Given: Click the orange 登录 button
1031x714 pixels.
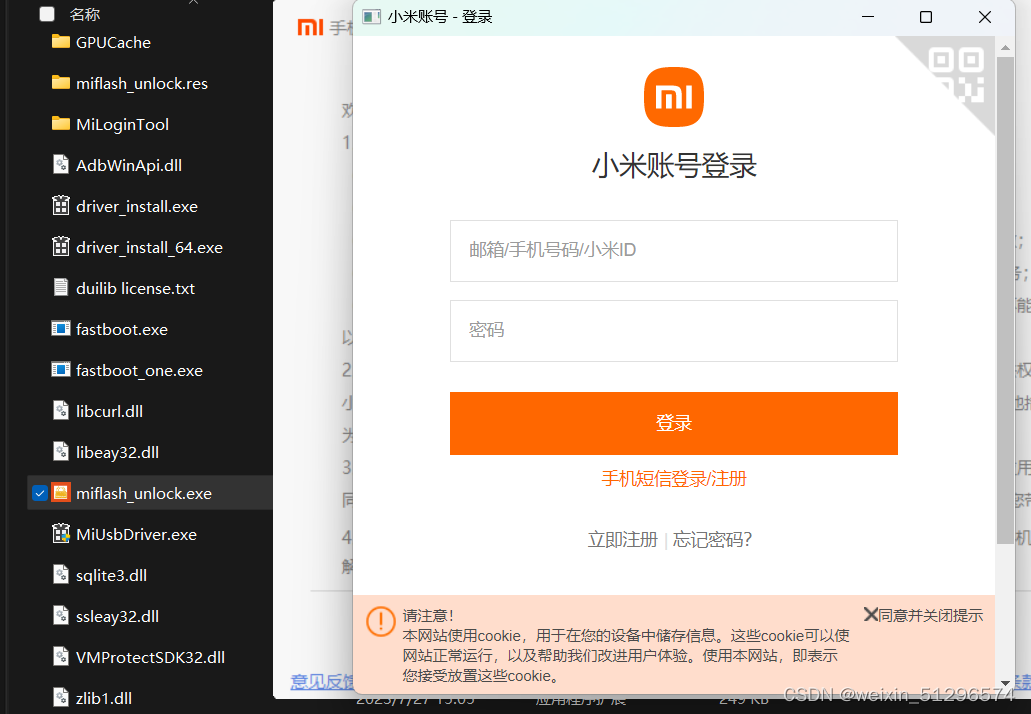Looking at the screenshot, I should pos(673,423).
